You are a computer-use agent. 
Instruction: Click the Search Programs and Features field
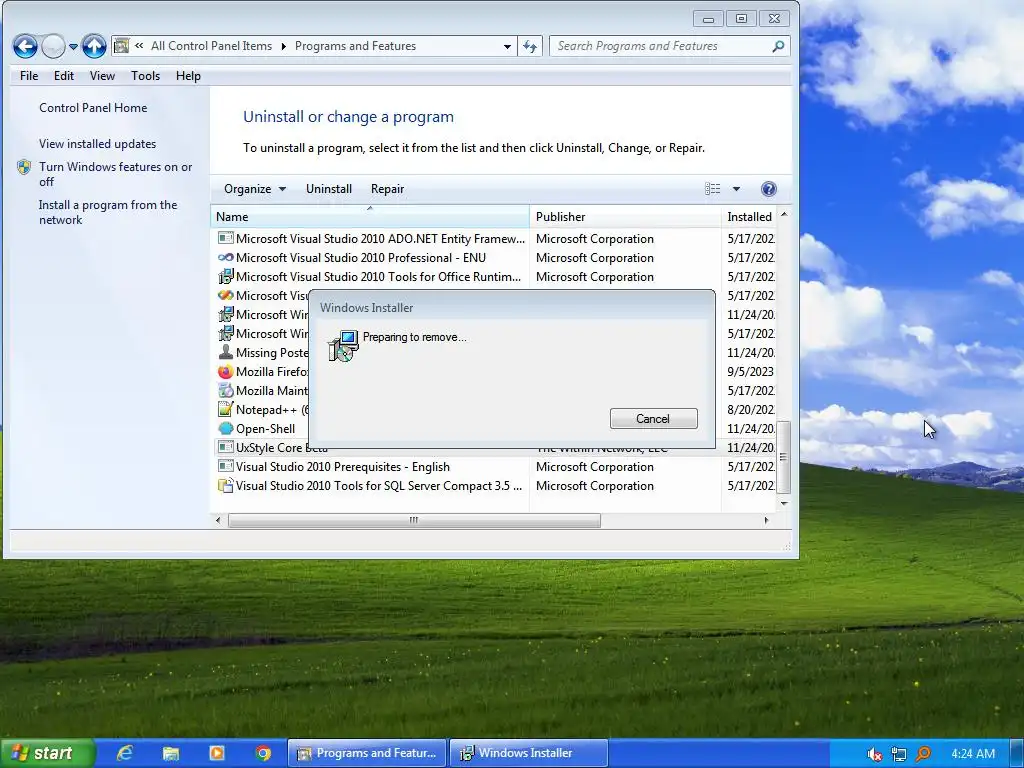click(x=669, y=46)
